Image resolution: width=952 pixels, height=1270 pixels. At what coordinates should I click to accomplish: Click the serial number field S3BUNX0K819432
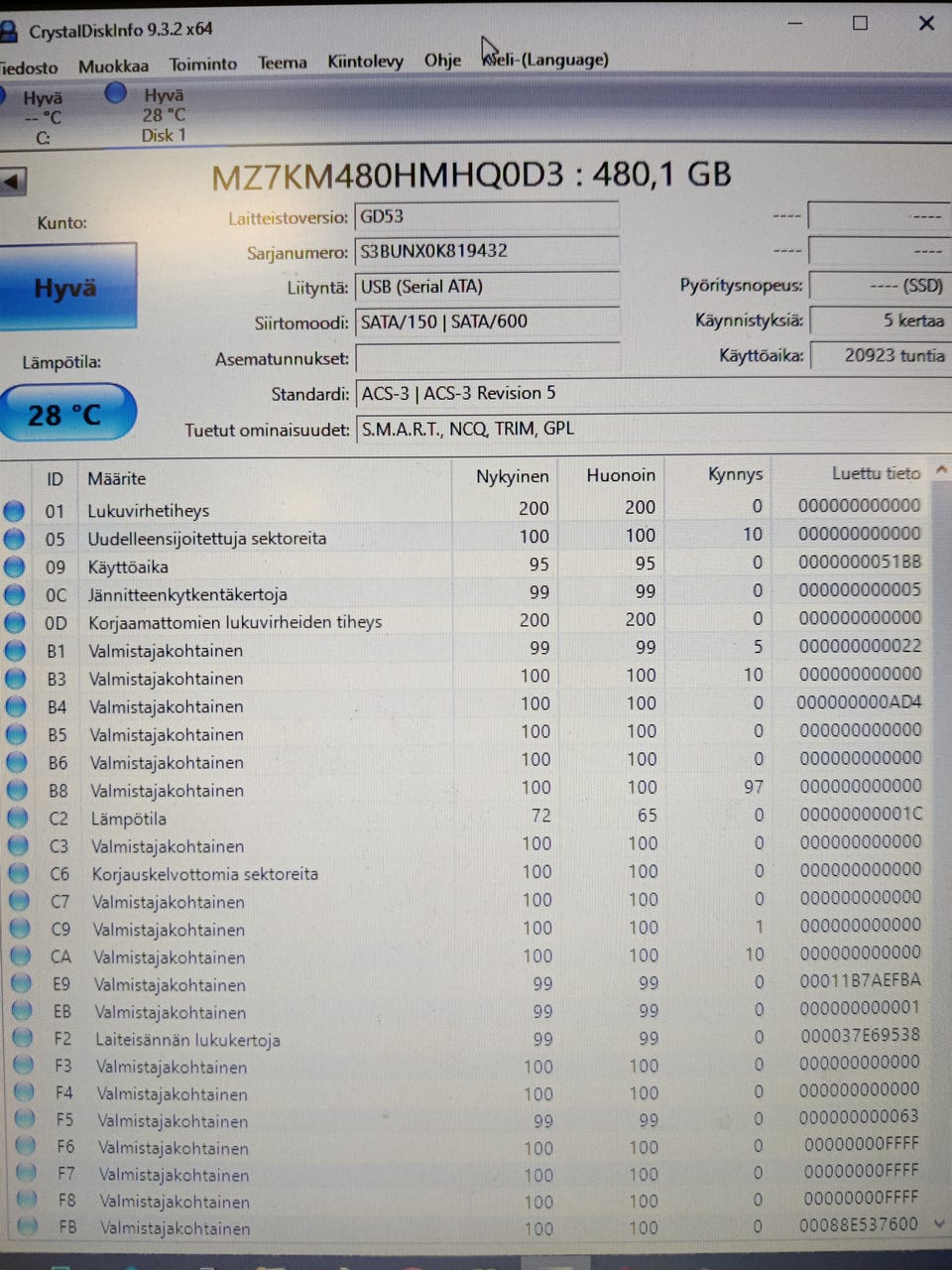487,252
